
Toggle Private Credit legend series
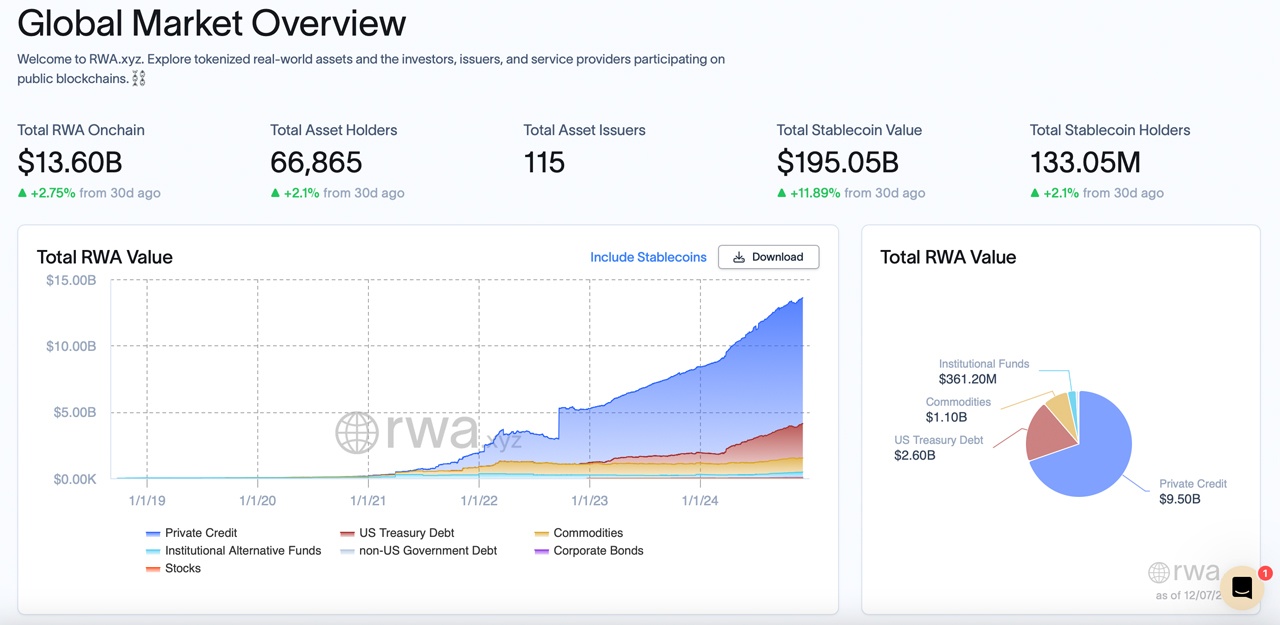[x=200, y=533]
